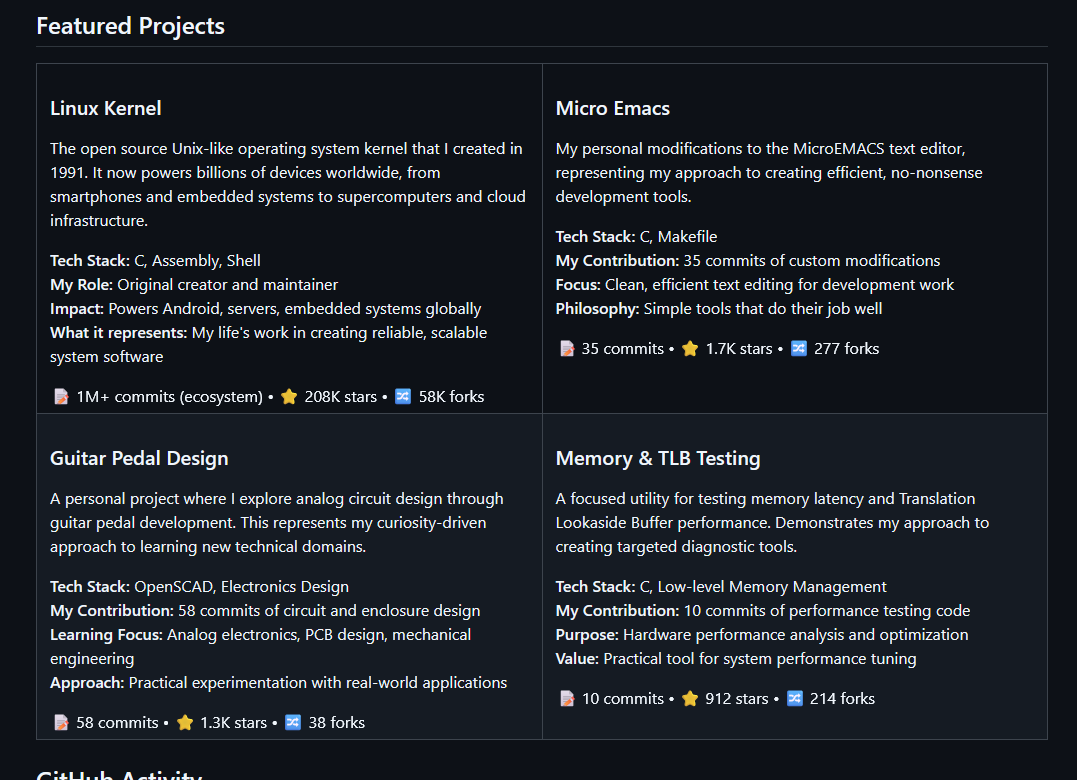This screenshot has height=780, width=1077.
Task: Click the memo icon beside 10 commits
Action: tap(567, 699)
